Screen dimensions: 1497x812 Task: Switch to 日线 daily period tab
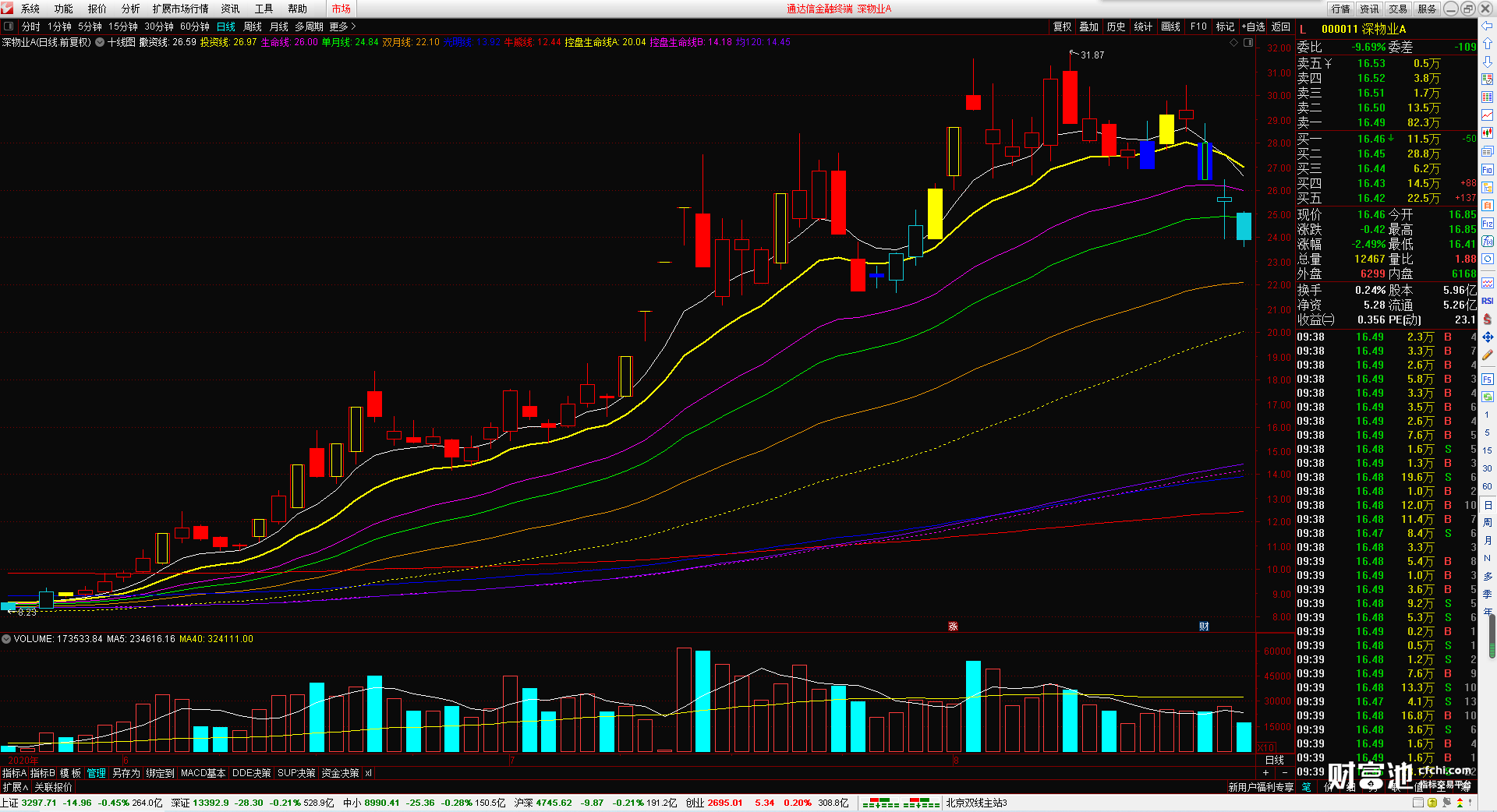[225, 26]
